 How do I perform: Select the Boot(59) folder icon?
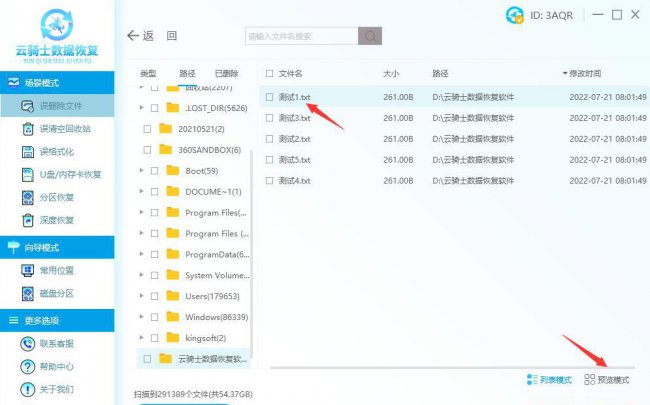(172, 170)
